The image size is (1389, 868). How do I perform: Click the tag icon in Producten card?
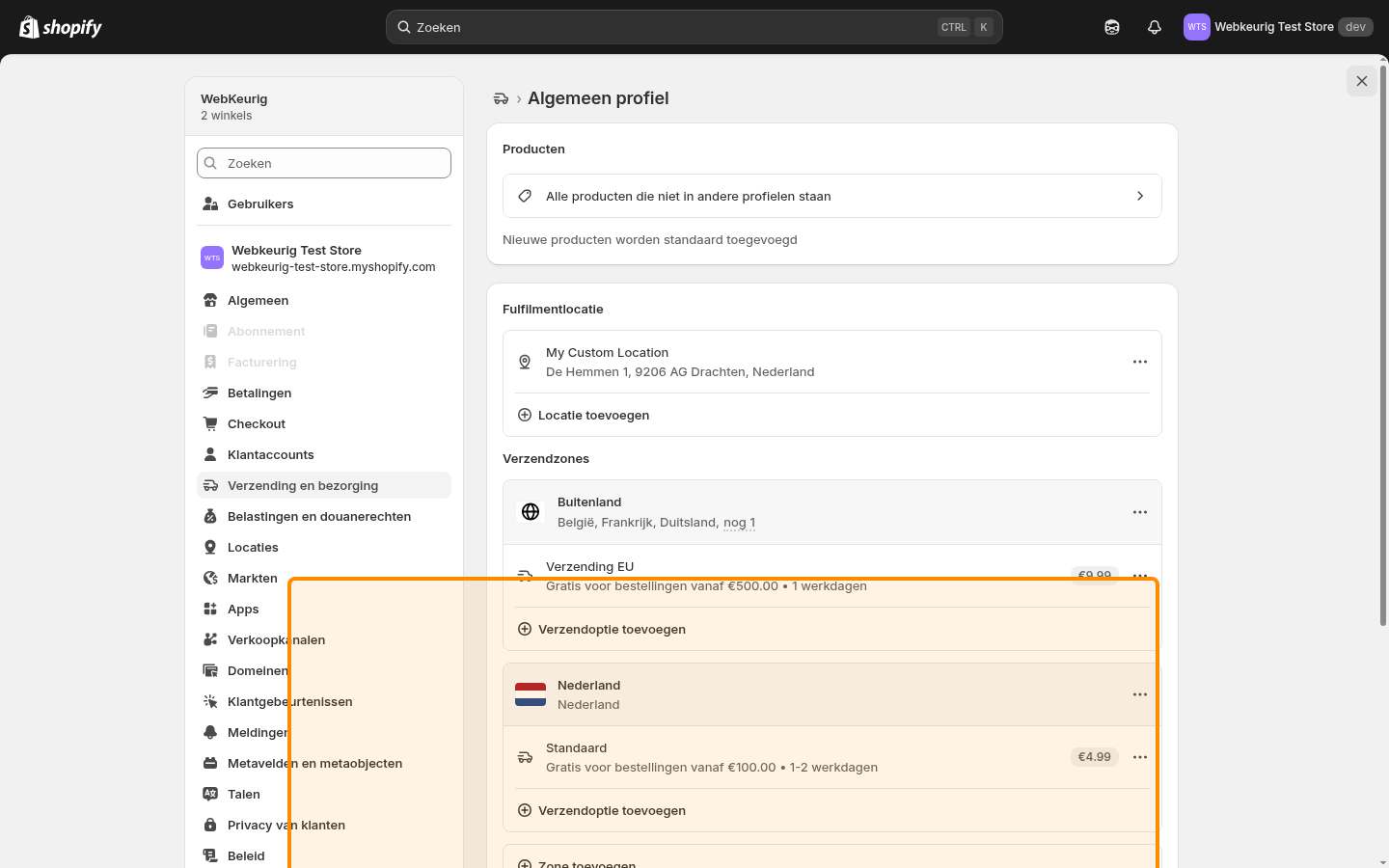coord(525,196)
